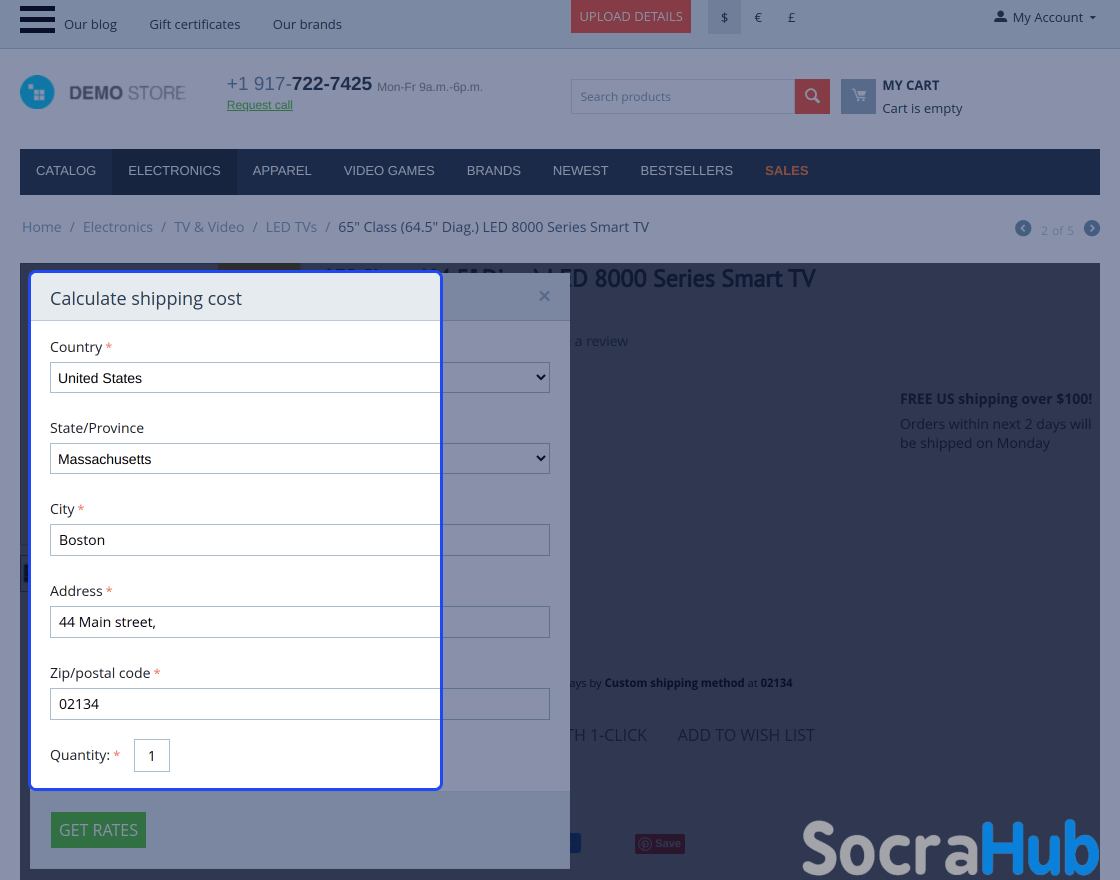Open the Bestsellers menu item
The height and width of the screenshot is (880, 1120).
pos(686,171)
